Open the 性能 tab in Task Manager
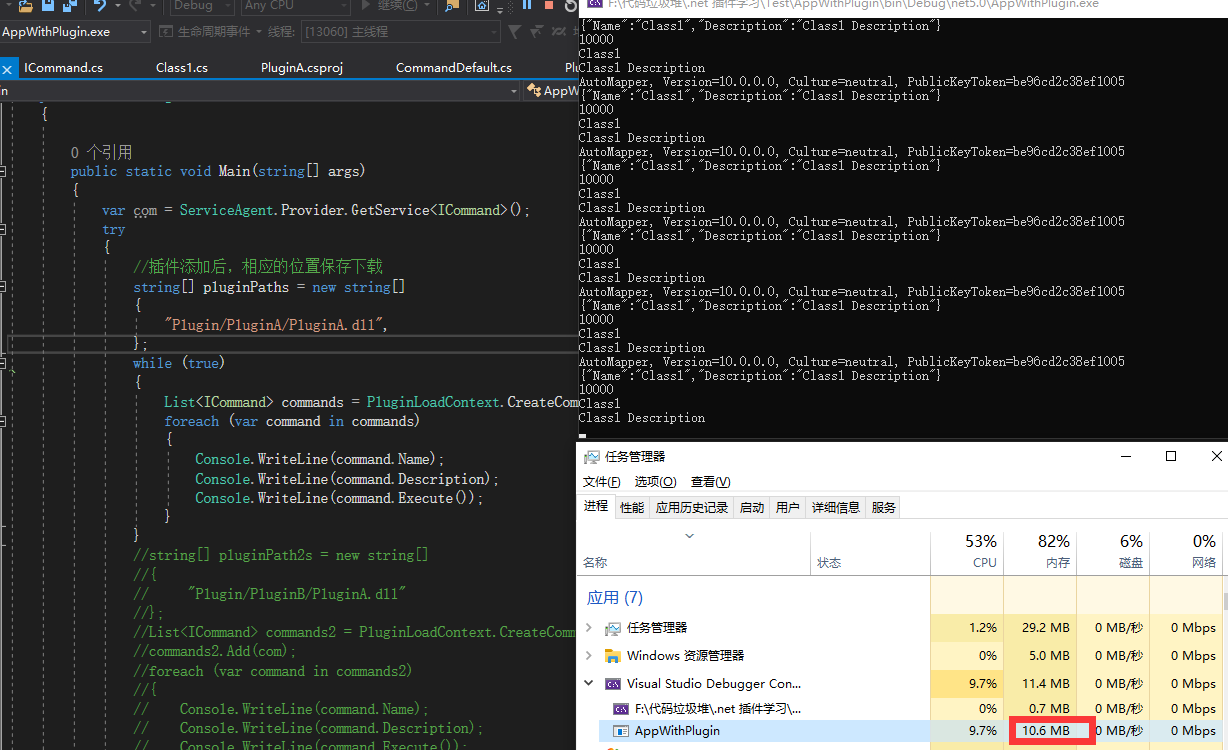 [x=631, y=508]
